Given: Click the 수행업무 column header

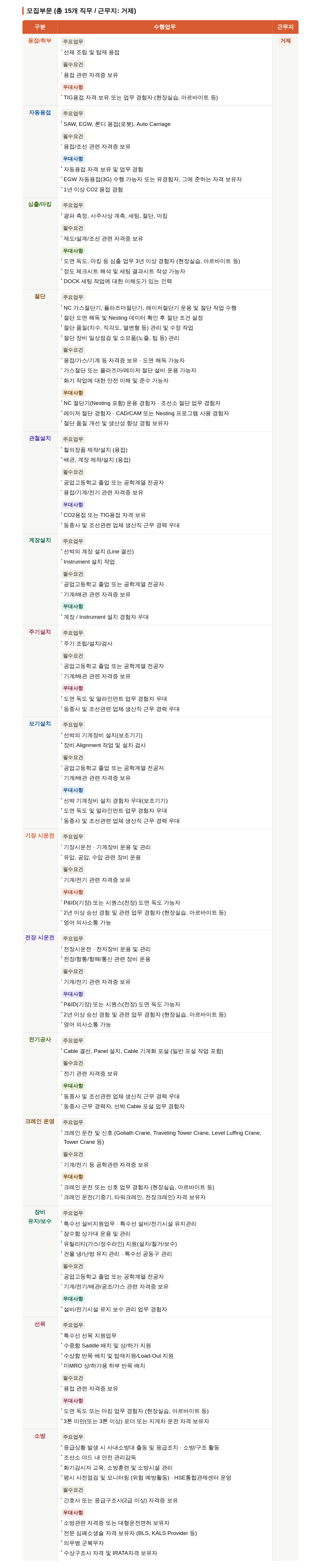Looking at the screenshot, I should pos(164,27).
